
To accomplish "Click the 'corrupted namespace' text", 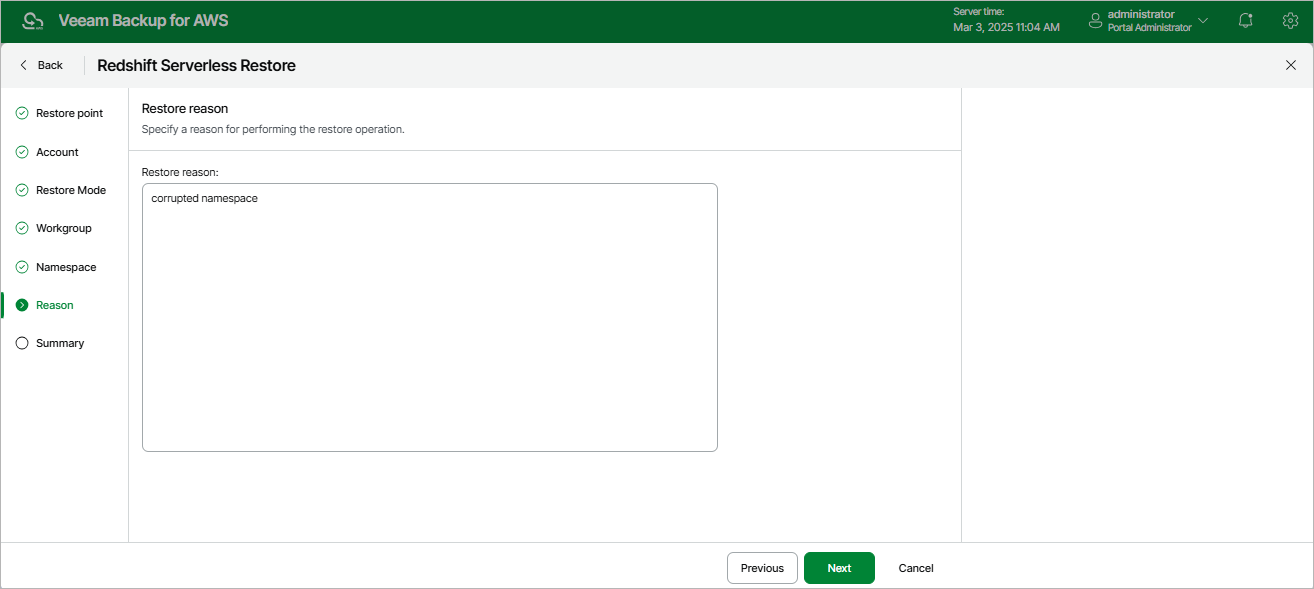I will [204, 199].
